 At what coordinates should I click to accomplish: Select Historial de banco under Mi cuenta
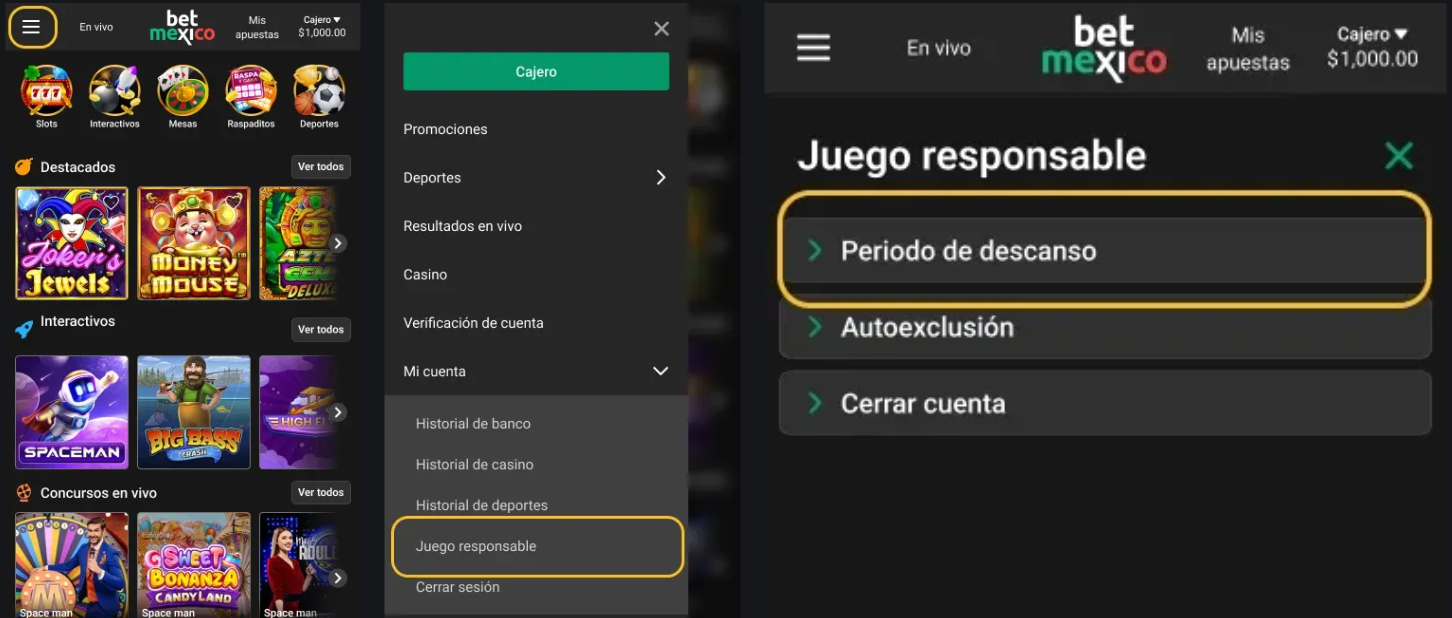click(x=473, y=424)
